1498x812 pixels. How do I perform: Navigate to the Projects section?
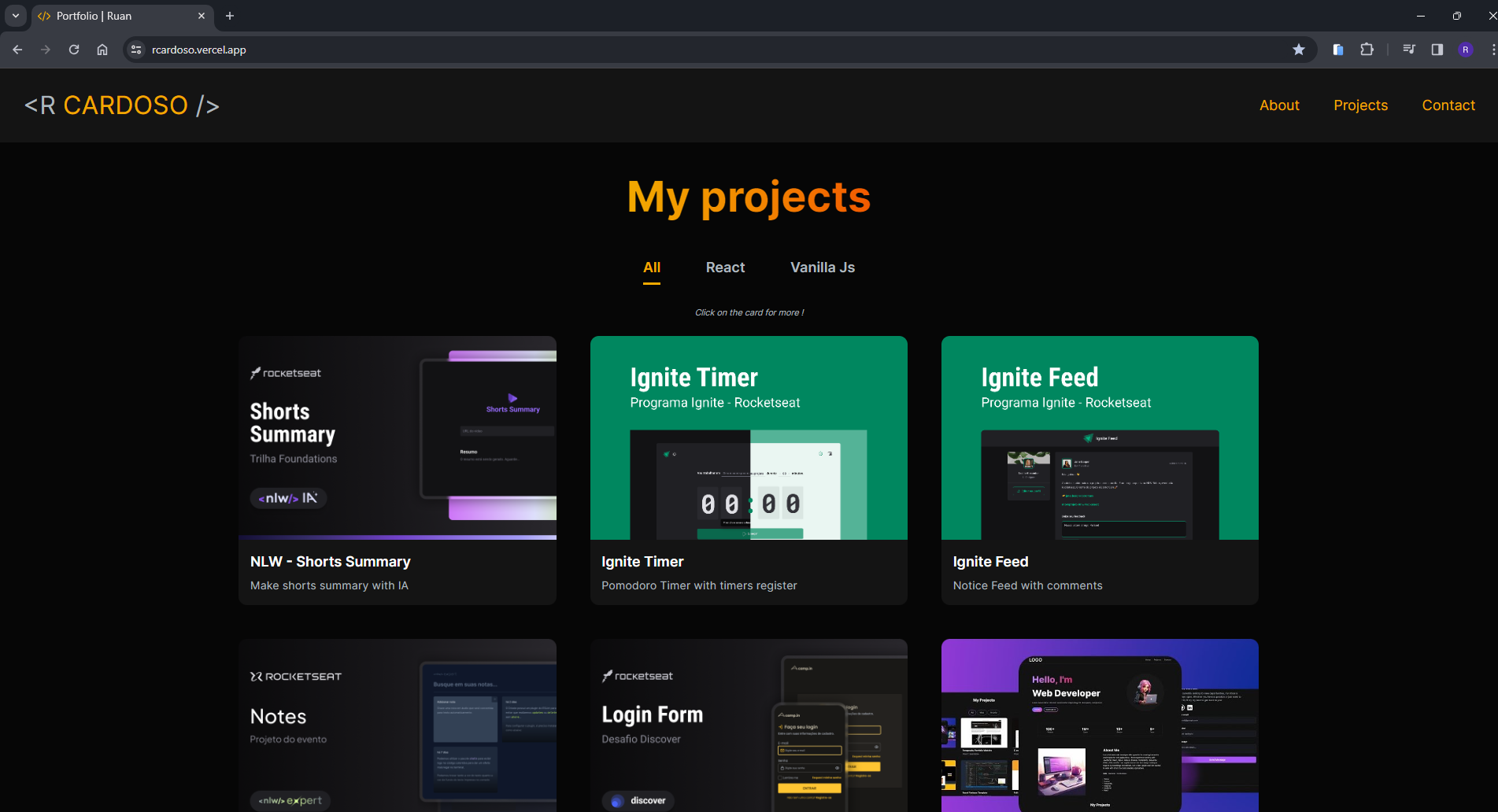point(1360,105)
